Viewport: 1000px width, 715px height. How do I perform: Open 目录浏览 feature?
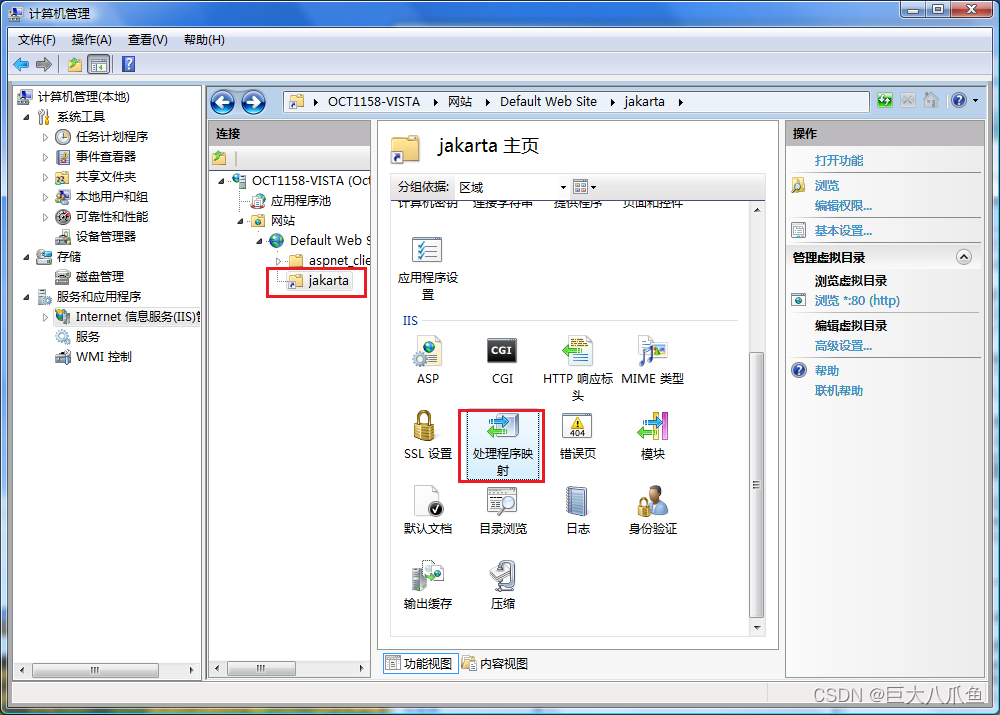pyautogui.click(x=503, y=510)
